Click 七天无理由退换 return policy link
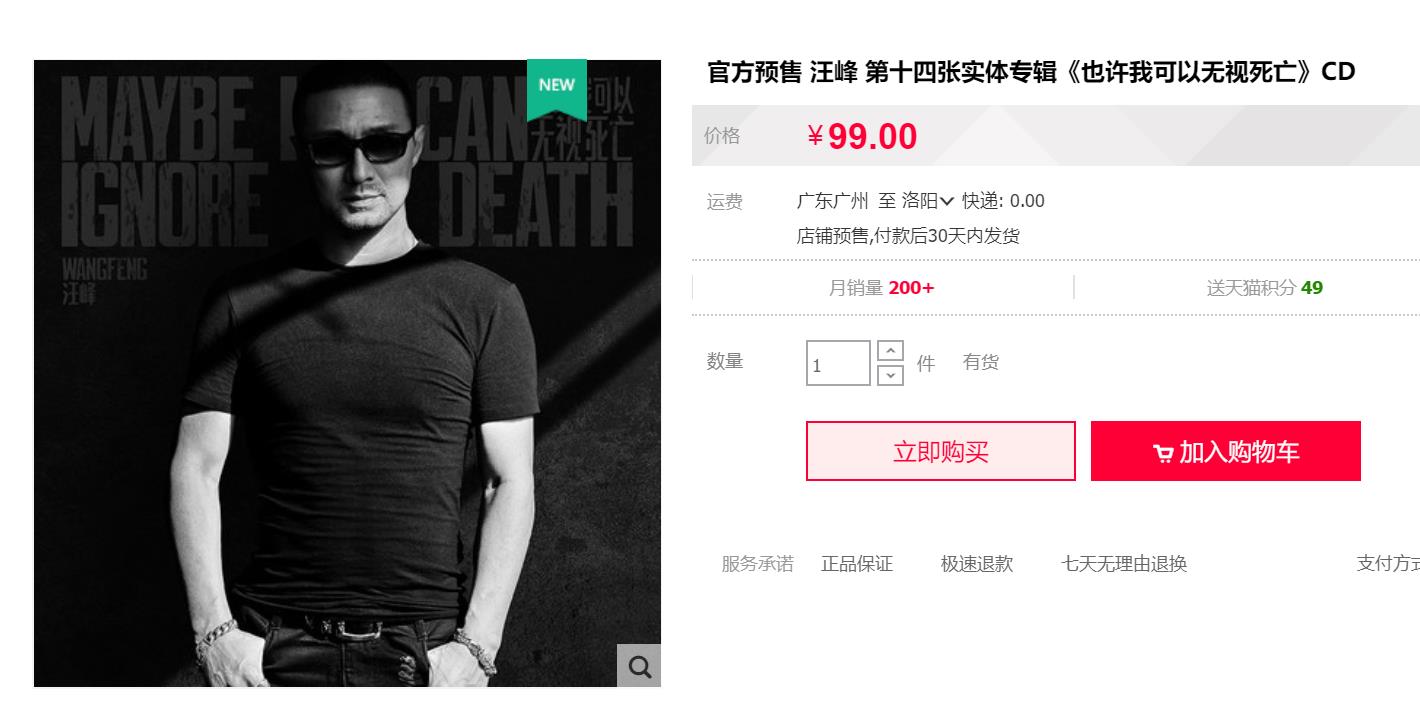1420x703 pixels. point(1124,564)
